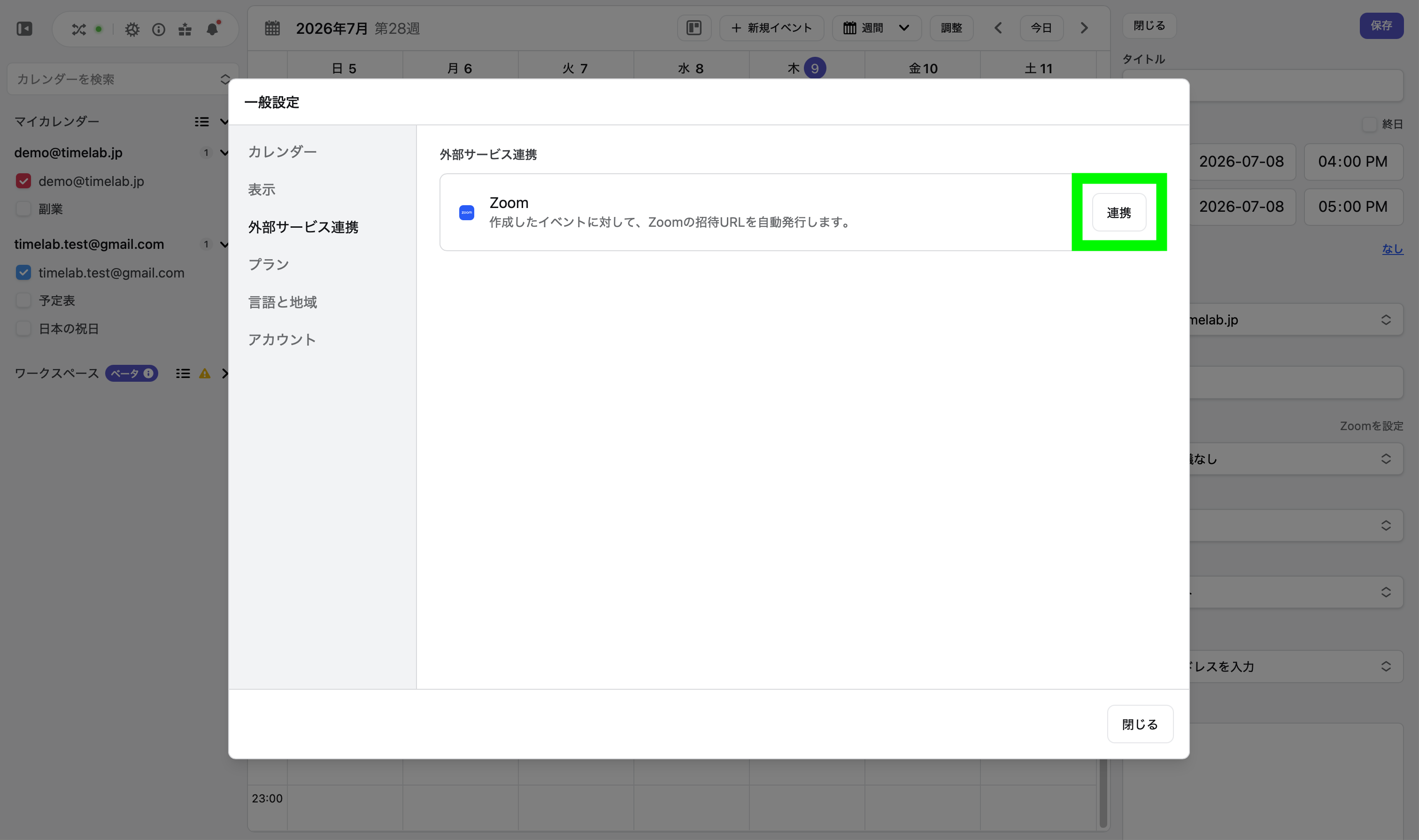
Task: Enable the 日本の祝日 calendar checkbox
Action: point(23,329)
